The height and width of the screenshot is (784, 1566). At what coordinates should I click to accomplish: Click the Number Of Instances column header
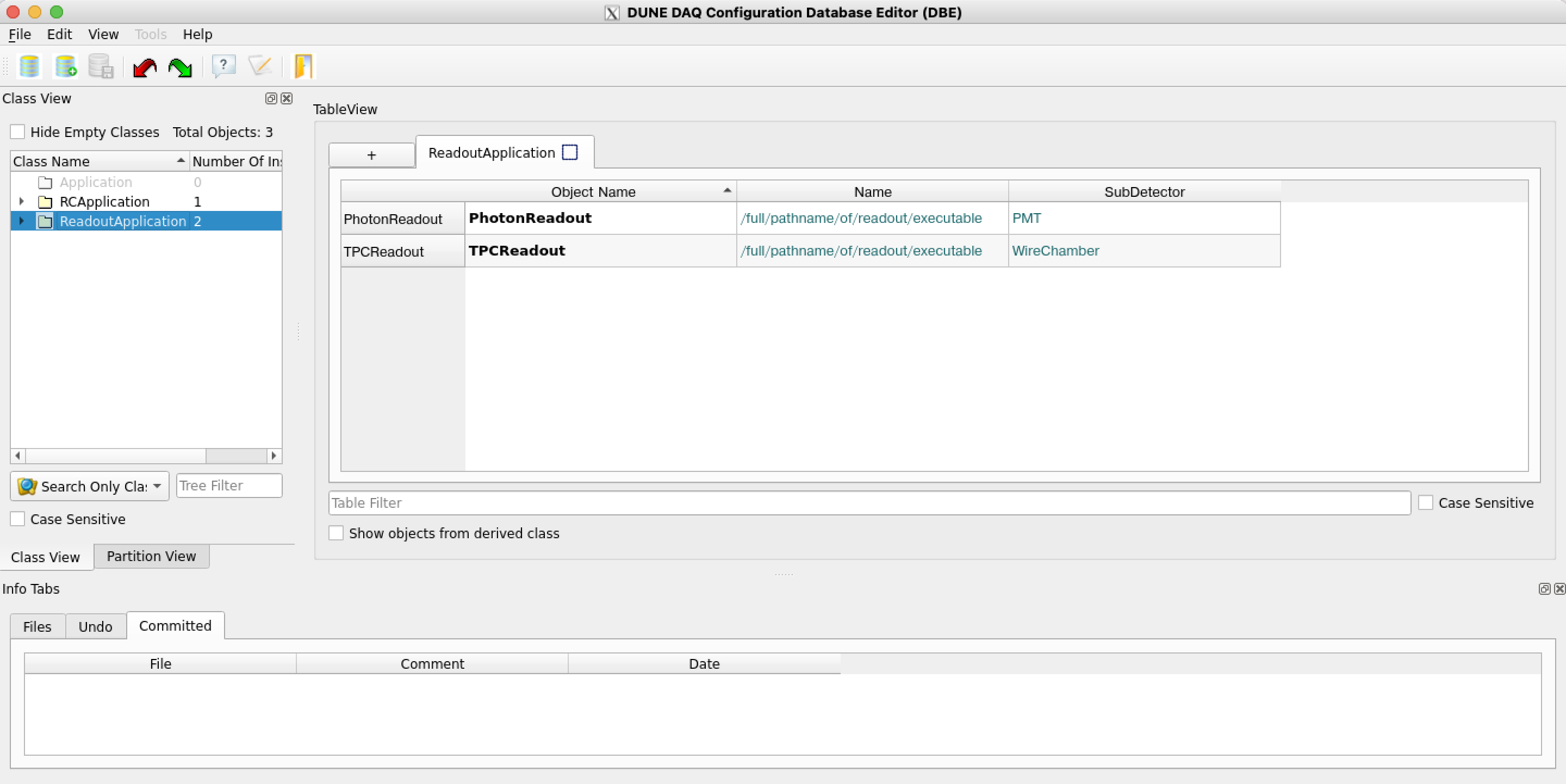[236, 161]
